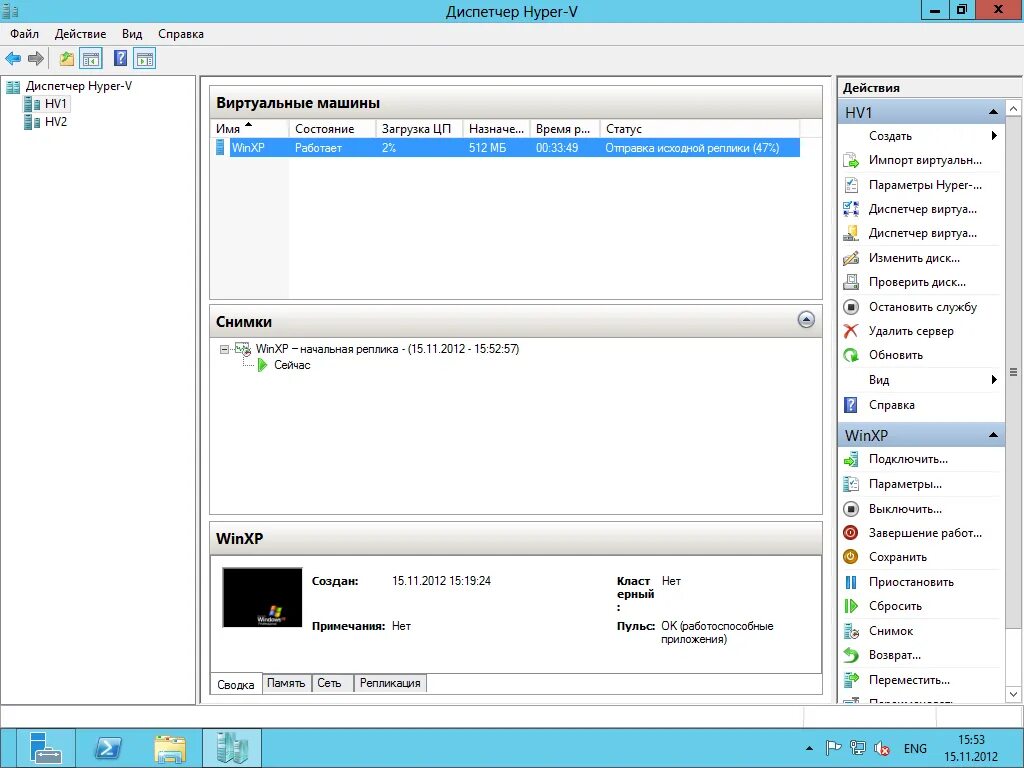Collapse the WinXP snapshot tree node
The width and height of the screenshot is (1024, 768).
point(224,349)
